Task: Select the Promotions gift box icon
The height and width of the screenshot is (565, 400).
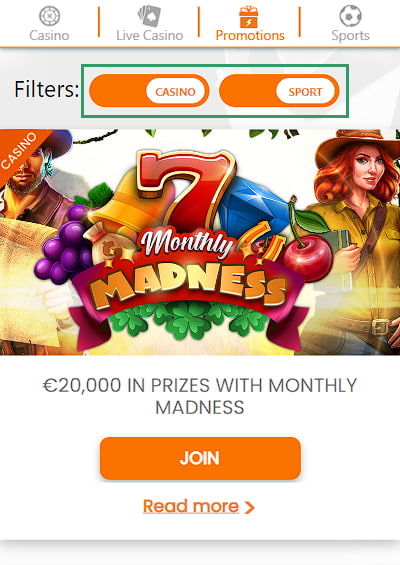Action: coord(249,17)
